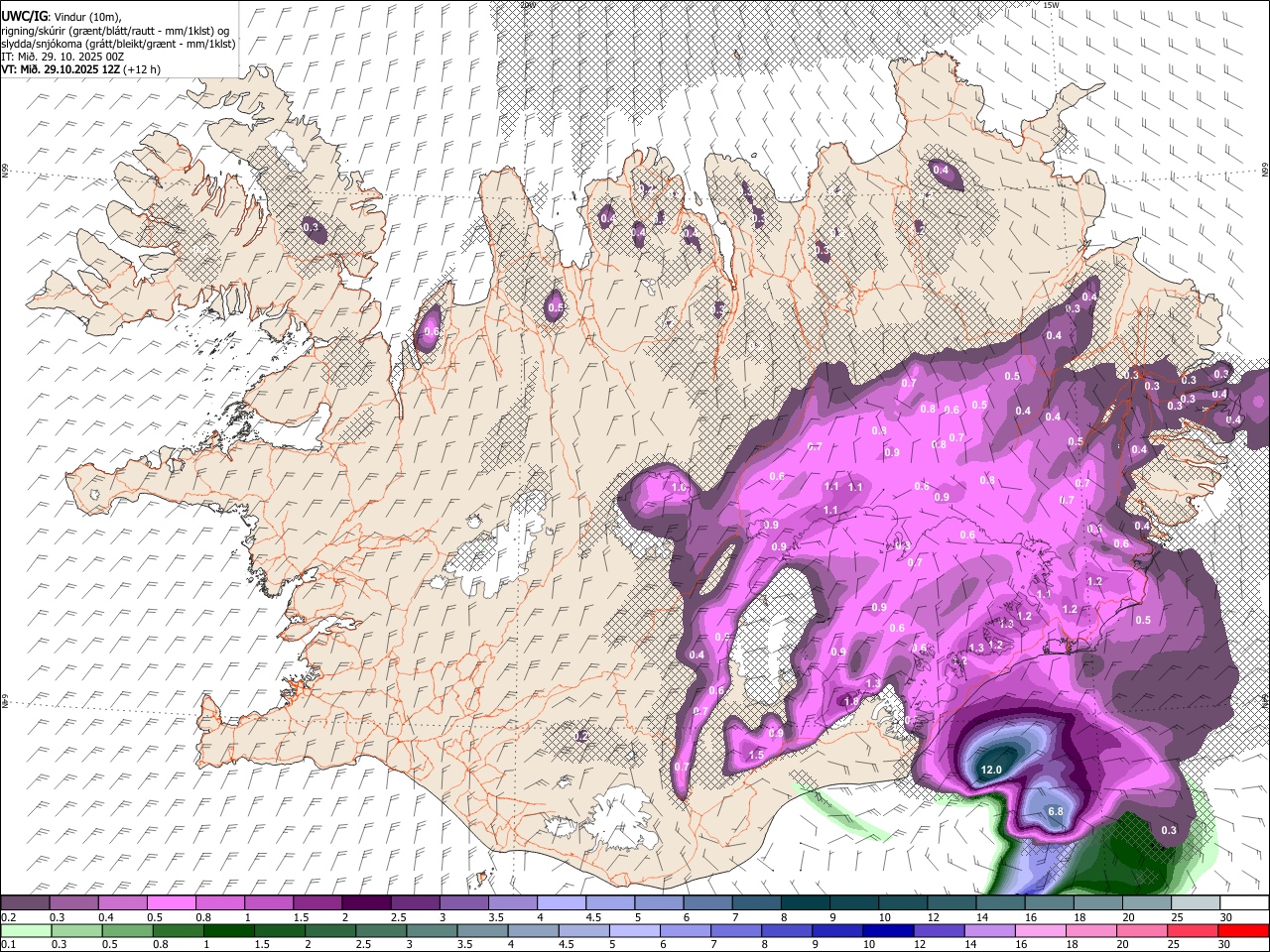Click the dark mauve swatch at 0.2 in top legend row
1270x952 pixels.
[x=25, y=903]
